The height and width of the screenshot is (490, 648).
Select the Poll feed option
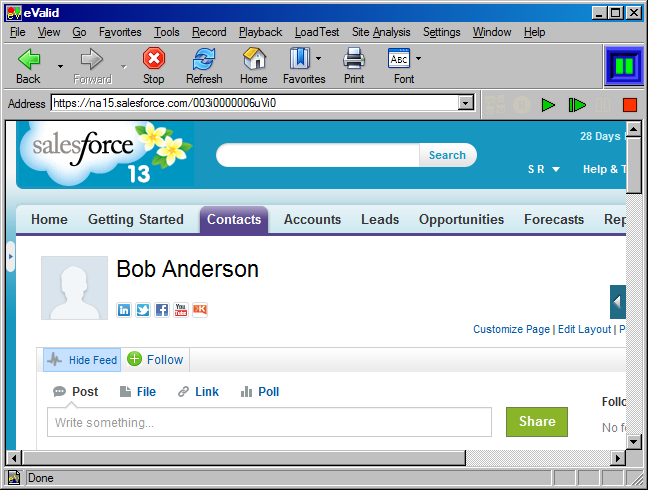(x=260, y=392)
